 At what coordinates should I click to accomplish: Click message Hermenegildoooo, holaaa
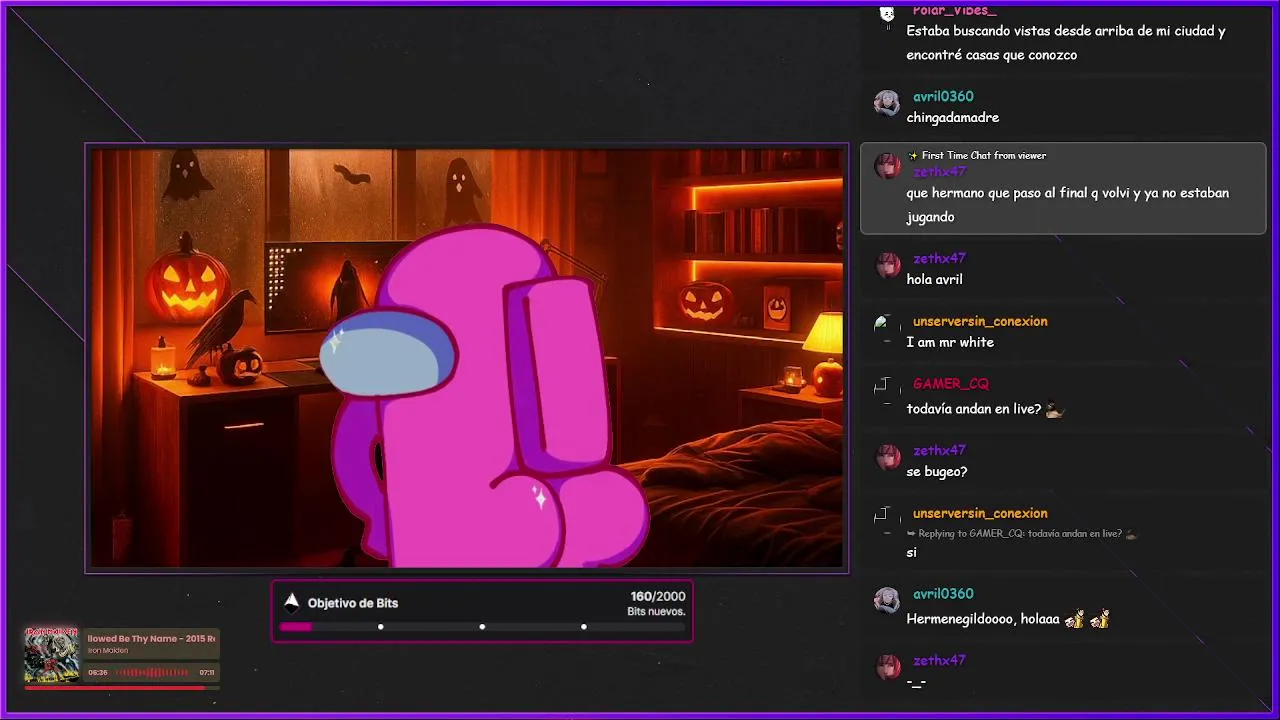tap(983, 619)
